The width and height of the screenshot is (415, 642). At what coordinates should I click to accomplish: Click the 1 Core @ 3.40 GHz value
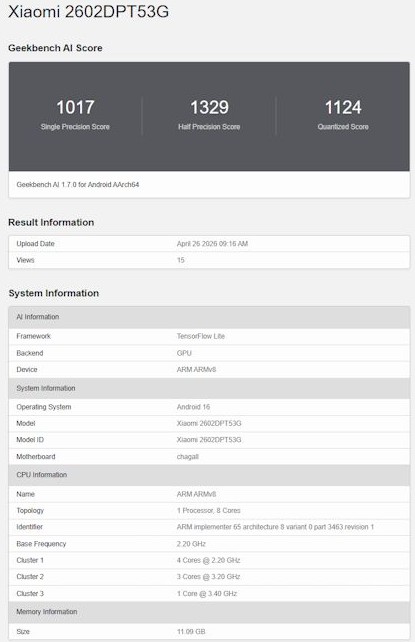(x=207, y=593)
